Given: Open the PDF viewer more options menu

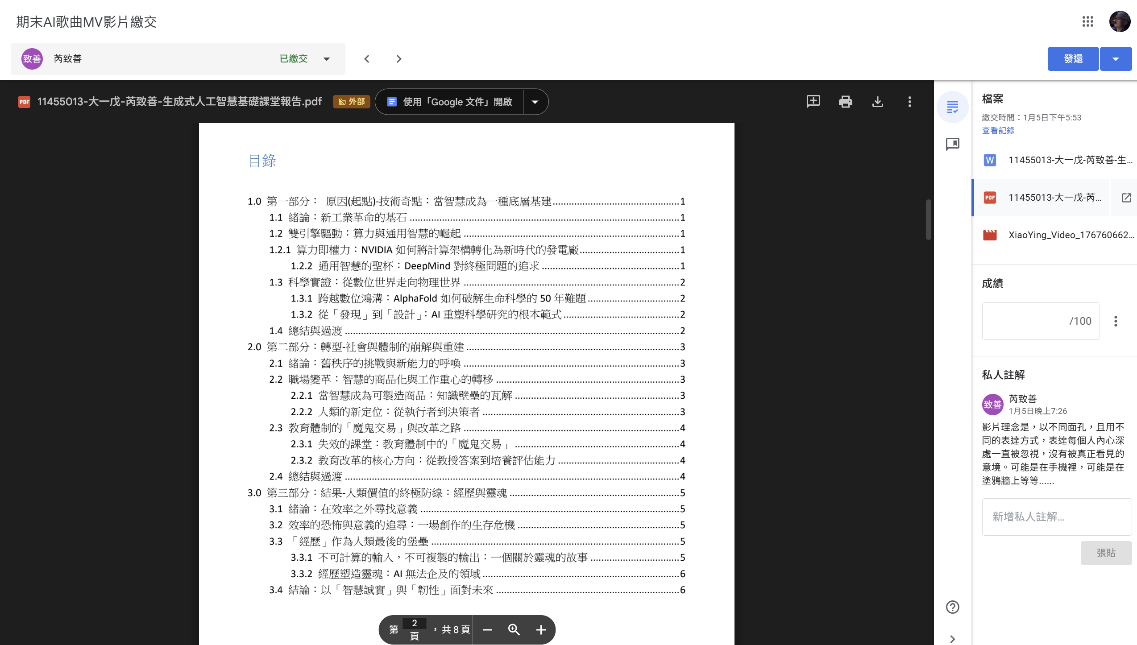Looking at the screenshot, I should [909, 101].
